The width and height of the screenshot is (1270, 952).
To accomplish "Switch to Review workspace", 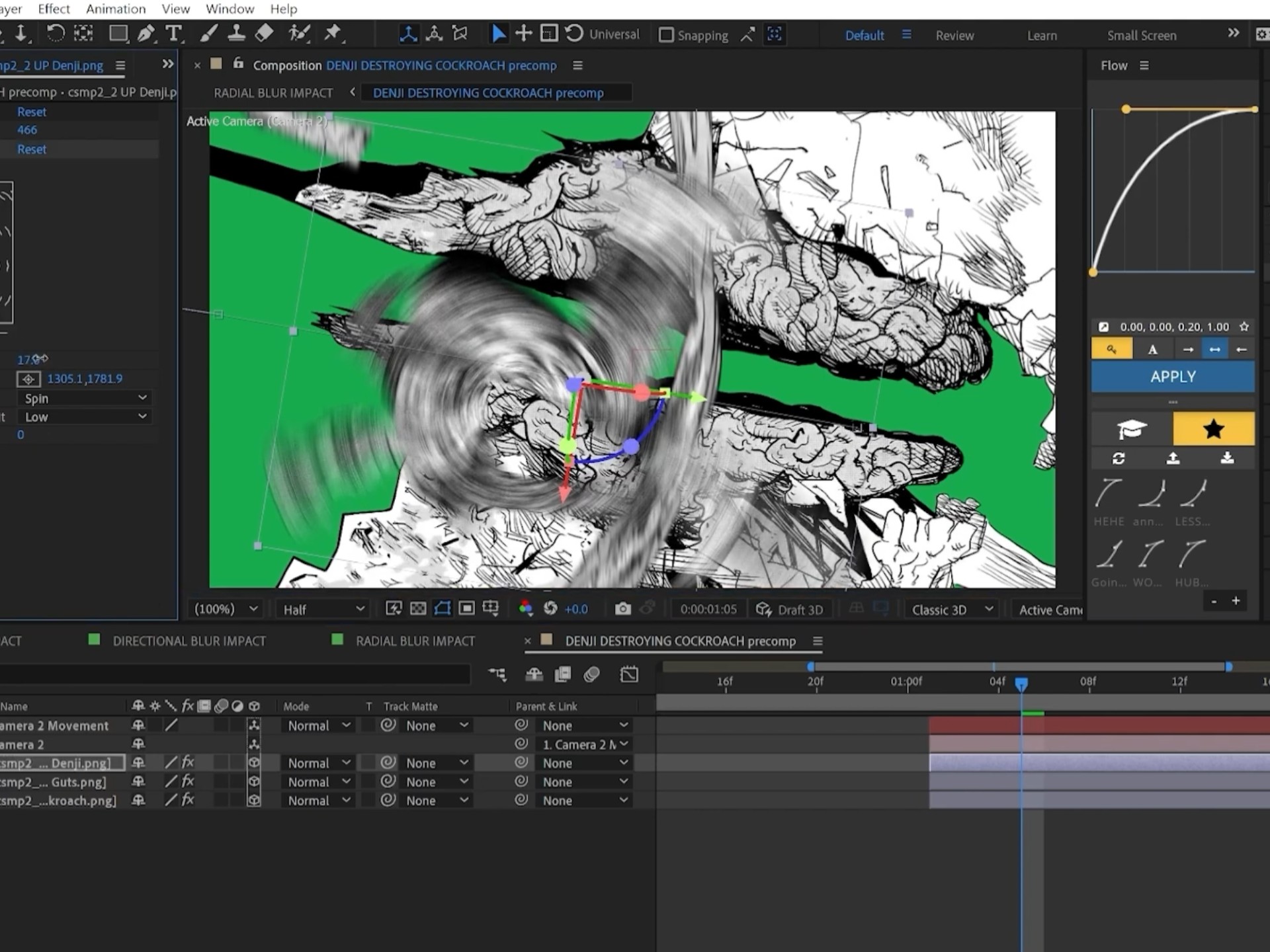I will (954, 36).
